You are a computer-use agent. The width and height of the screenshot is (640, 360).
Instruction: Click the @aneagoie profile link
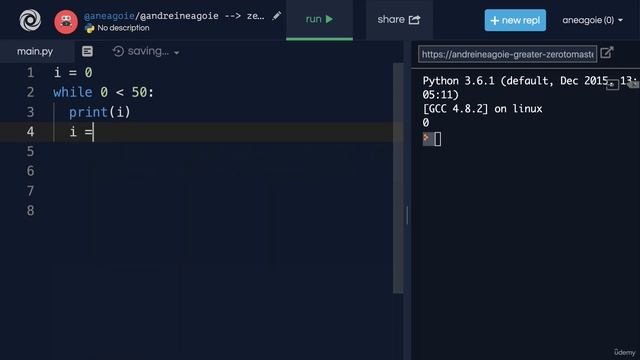point(109,16)
